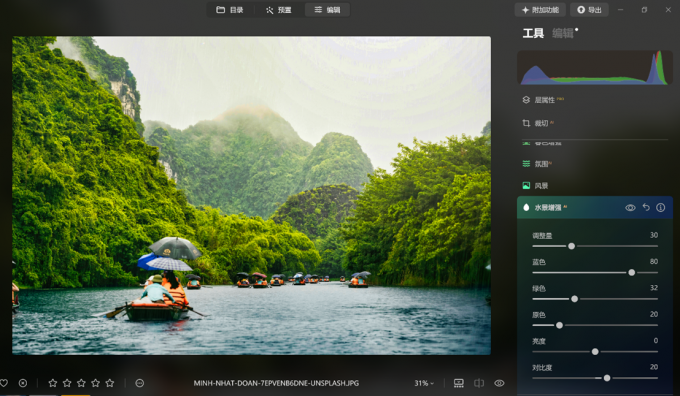680x396 pixels.
Task: Open the 目录 catalog tab
Action: [x=230, y=10]
